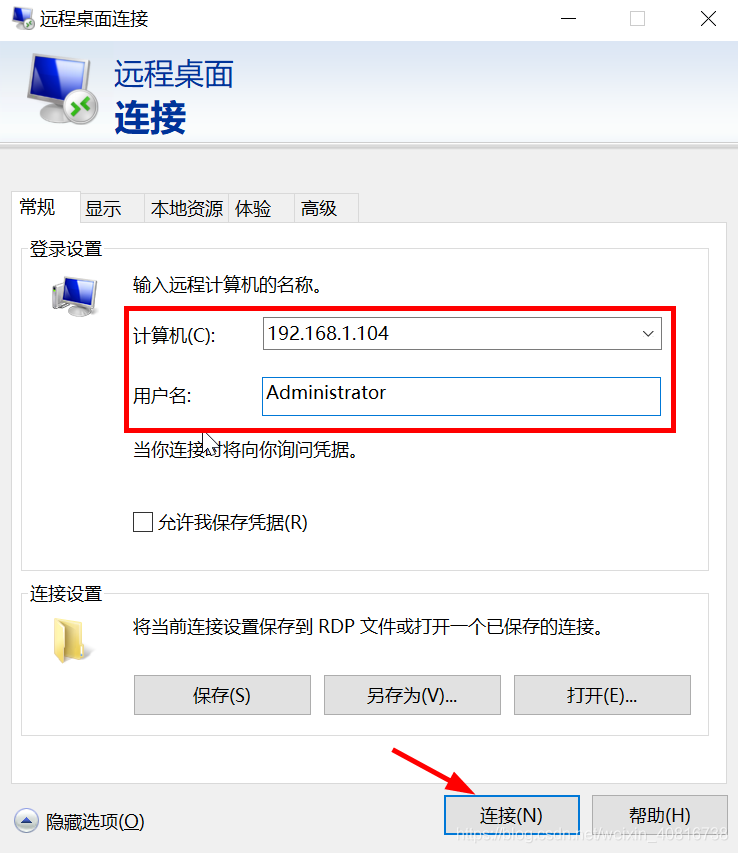Click the 帮助(H) button
This screenshot has height=853, width=738.
tap(660, 815)
